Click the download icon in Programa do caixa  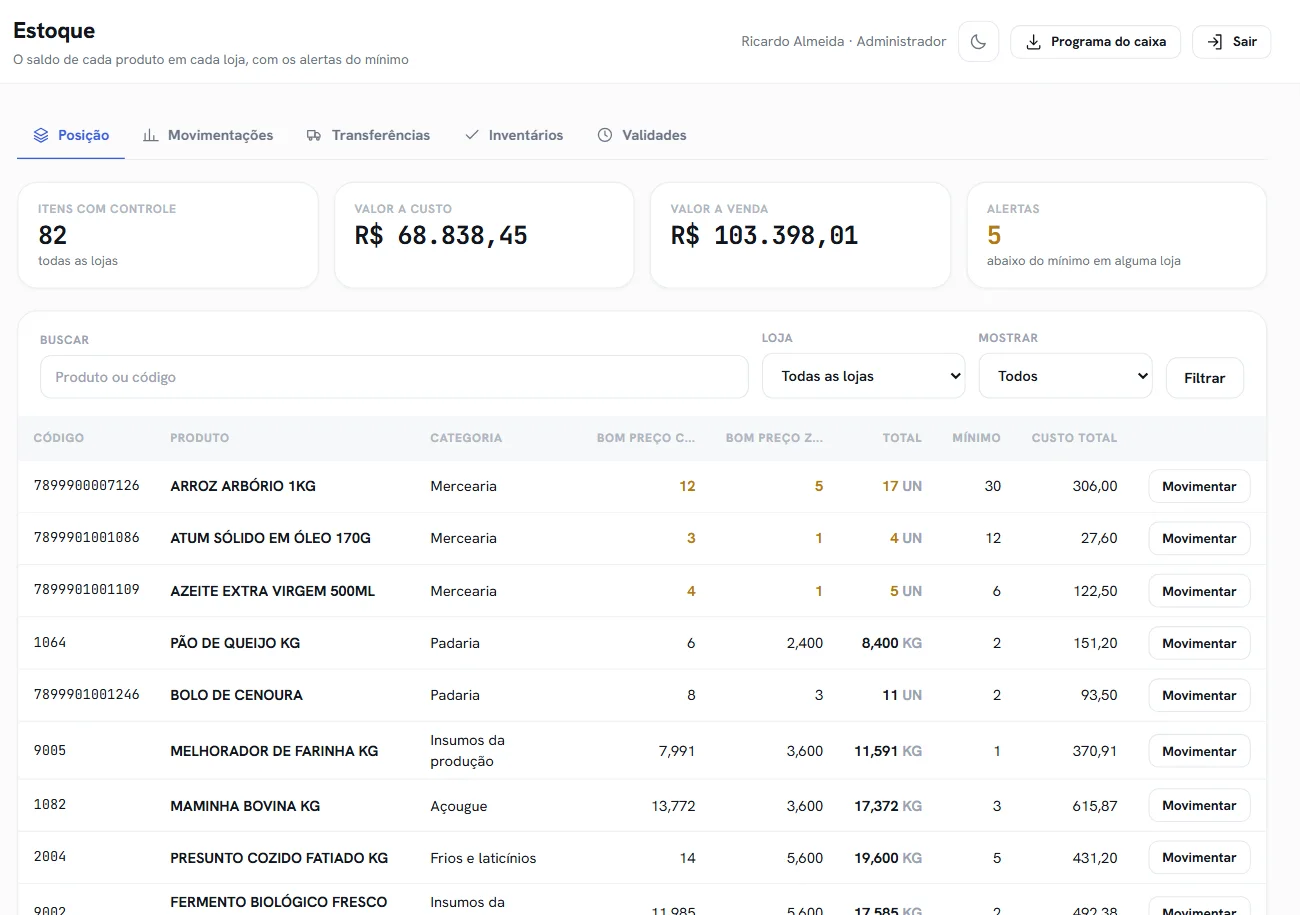click(1033, 42)
